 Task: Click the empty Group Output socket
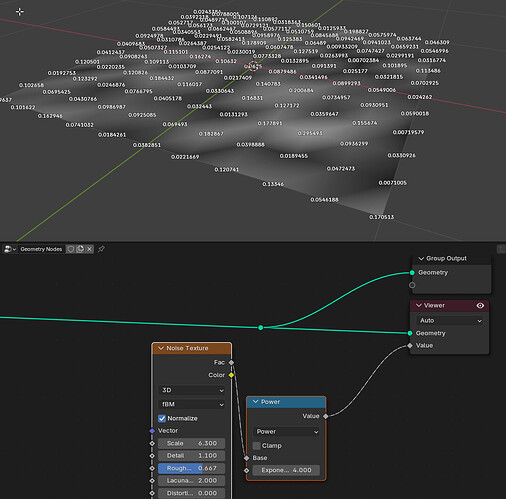click(x=412, y=285)
